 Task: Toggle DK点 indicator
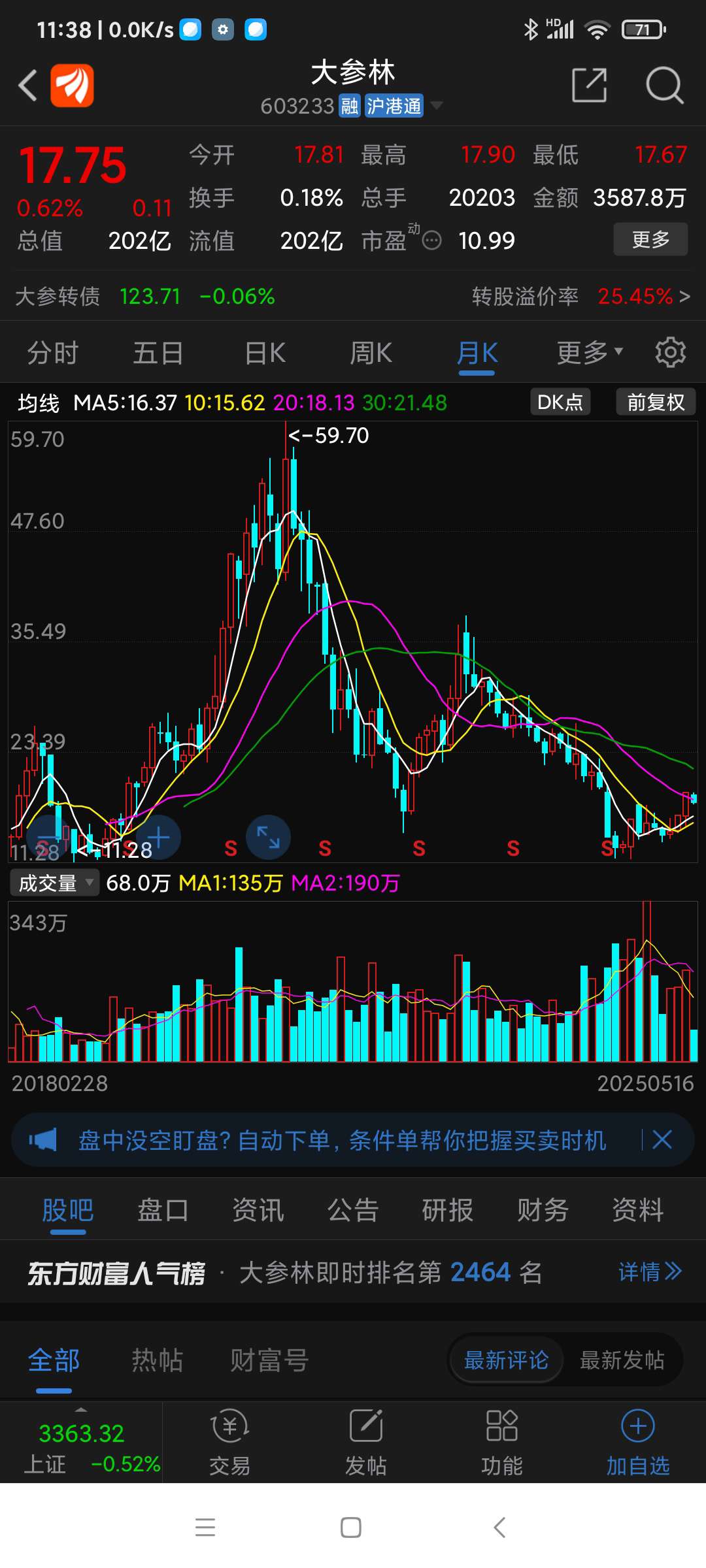(x=560, y=402)
